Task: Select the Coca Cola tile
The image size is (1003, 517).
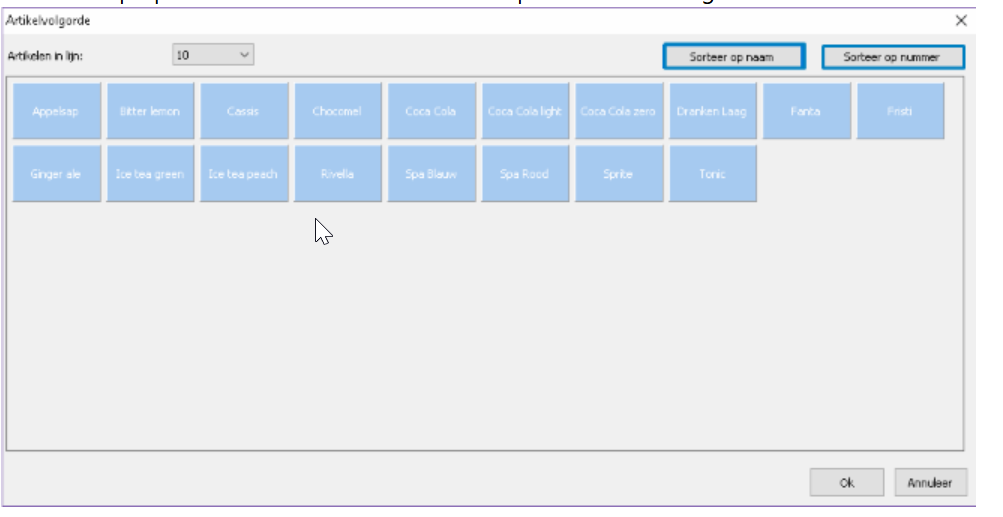Action: coord(432,111)
